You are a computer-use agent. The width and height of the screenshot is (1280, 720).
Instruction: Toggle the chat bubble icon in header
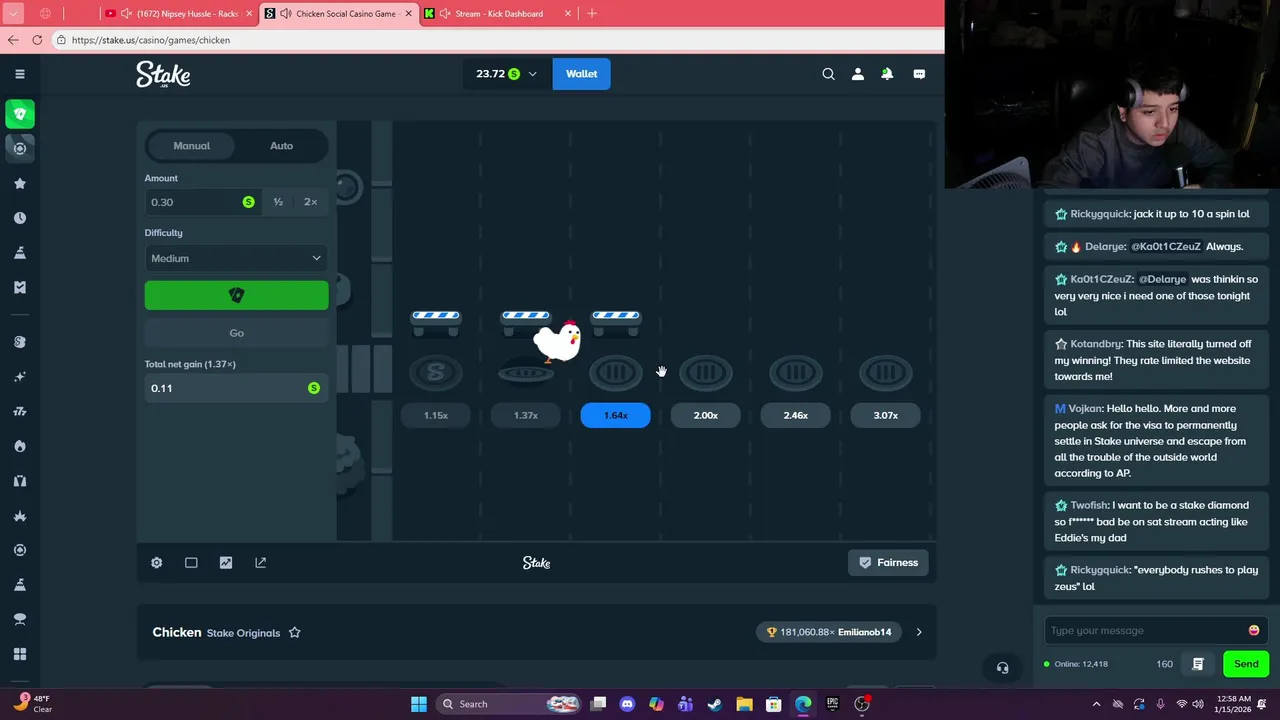point(919,74)
